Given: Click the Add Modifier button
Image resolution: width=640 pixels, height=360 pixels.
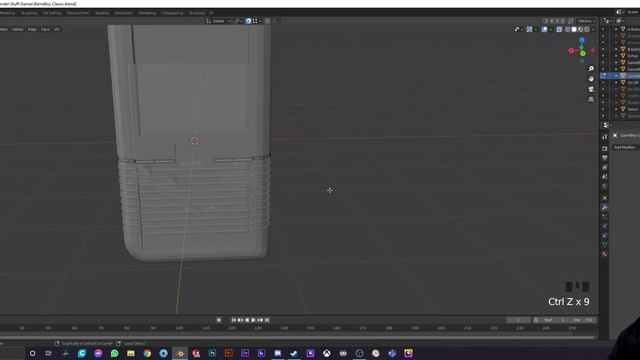Looking at the screenshot, I should (624, 147).
